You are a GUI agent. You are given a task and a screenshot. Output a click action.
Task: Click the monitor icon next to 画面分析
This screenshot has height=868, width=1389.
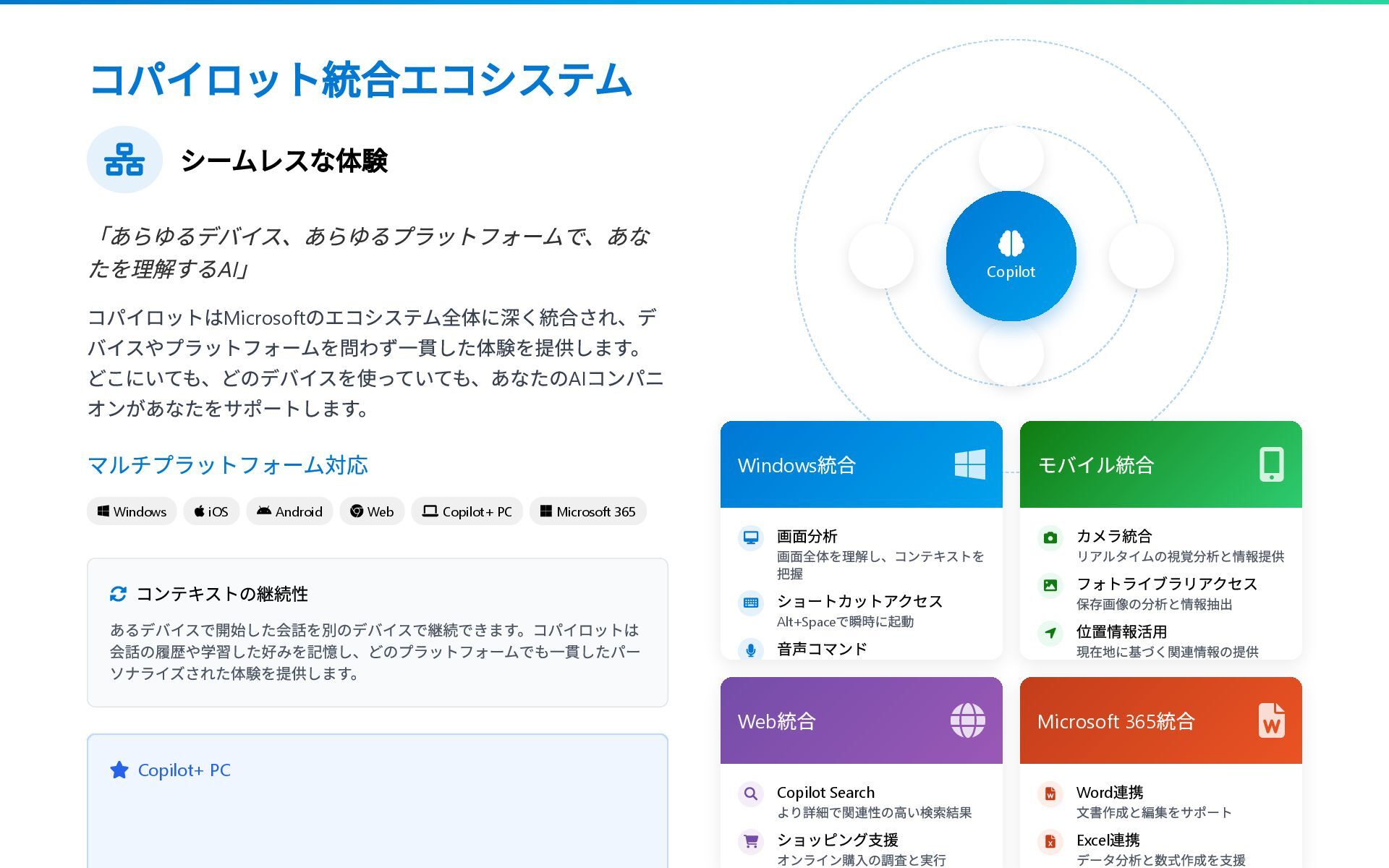pos(751,537)
